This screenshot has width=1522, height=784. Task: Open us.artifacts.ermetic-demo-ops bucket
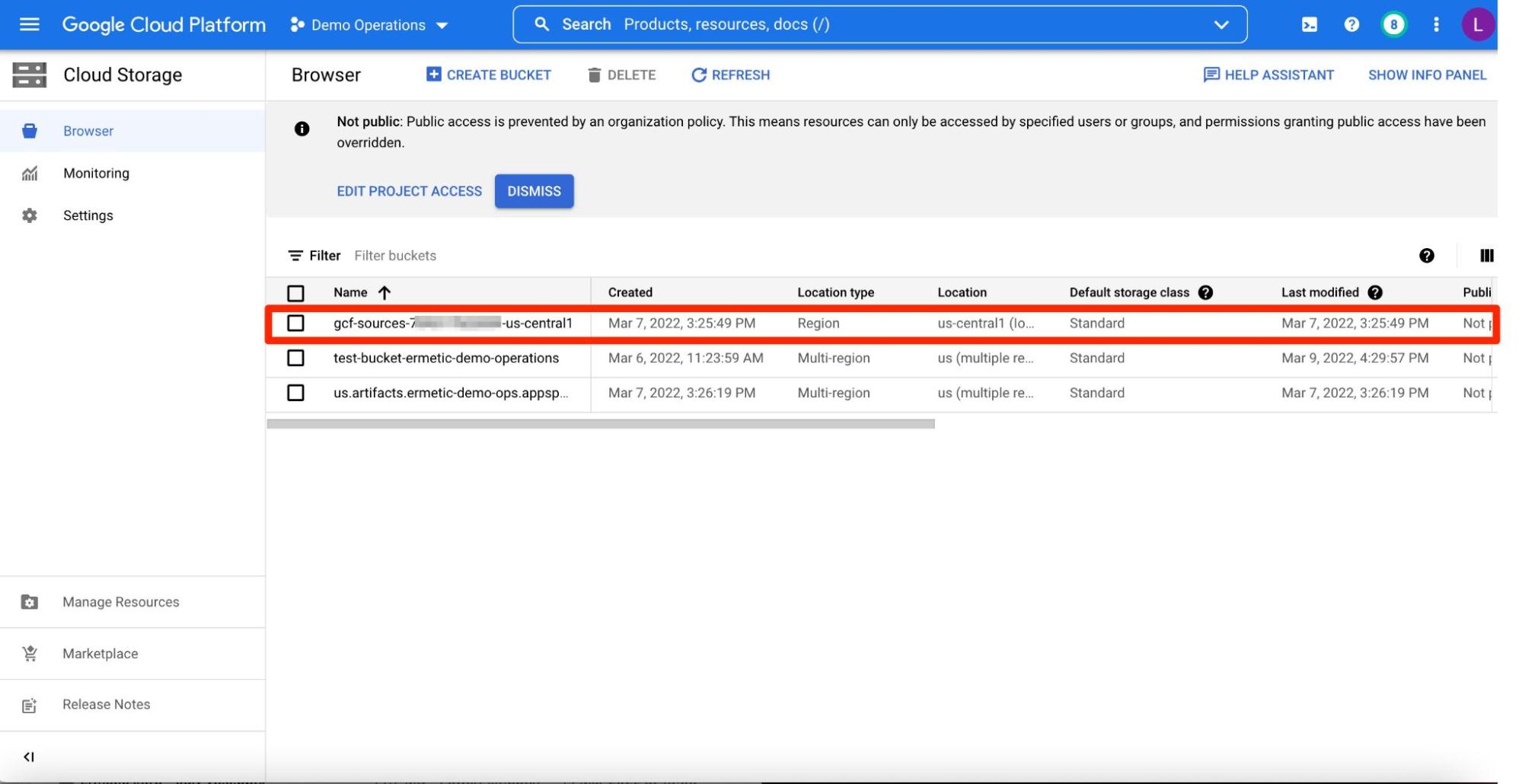click(451, 393)
